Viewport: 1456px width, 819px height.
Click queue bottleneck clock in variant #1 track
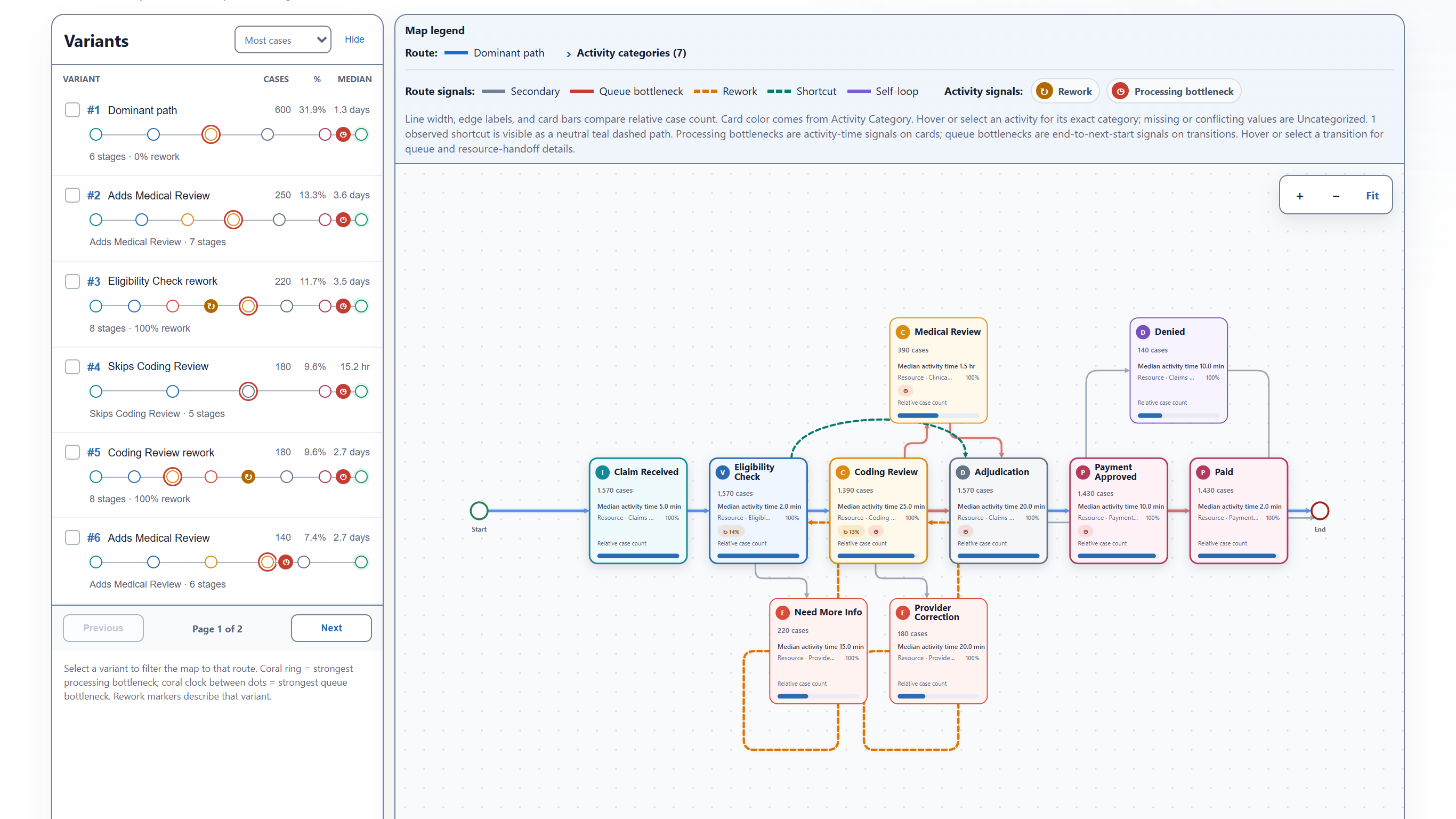click(343, 134)
